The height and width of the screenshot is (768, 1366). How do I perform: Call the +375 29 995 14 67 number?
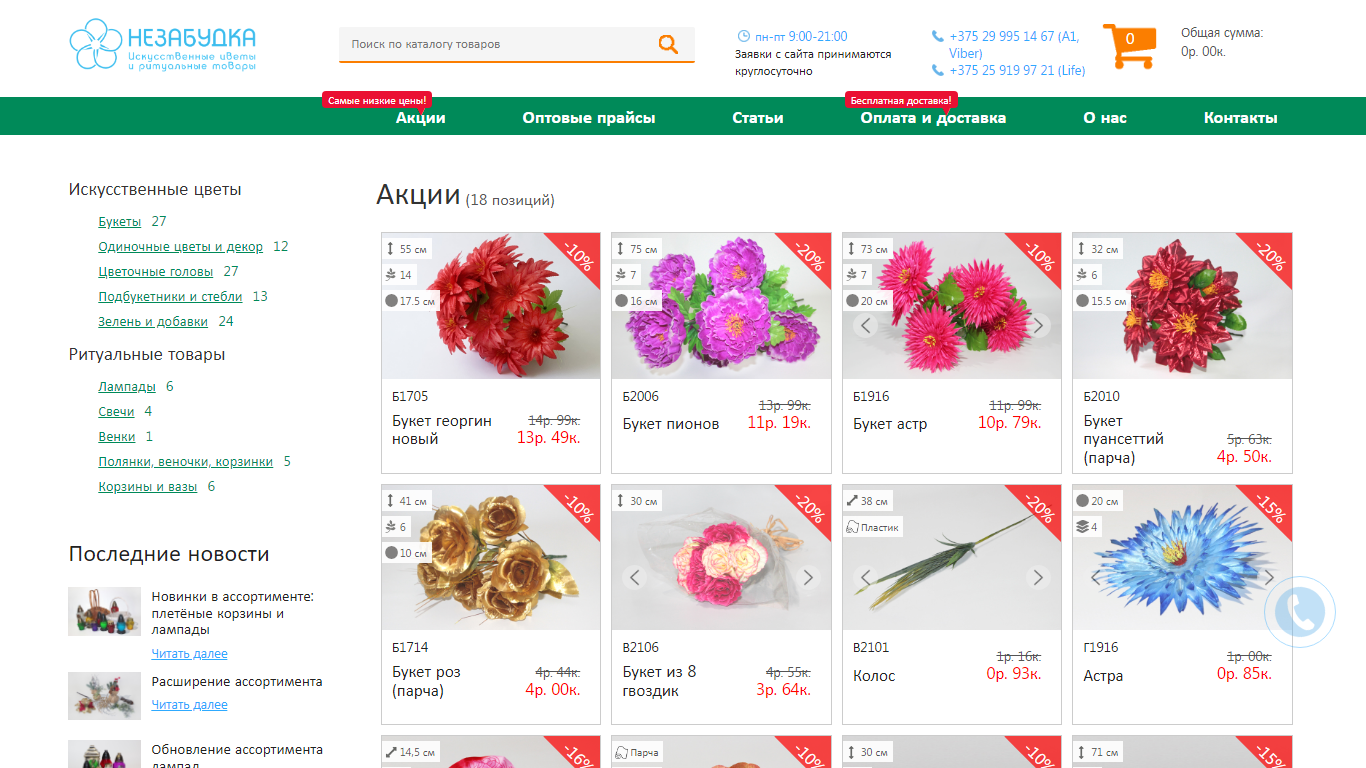[1014, 44]
